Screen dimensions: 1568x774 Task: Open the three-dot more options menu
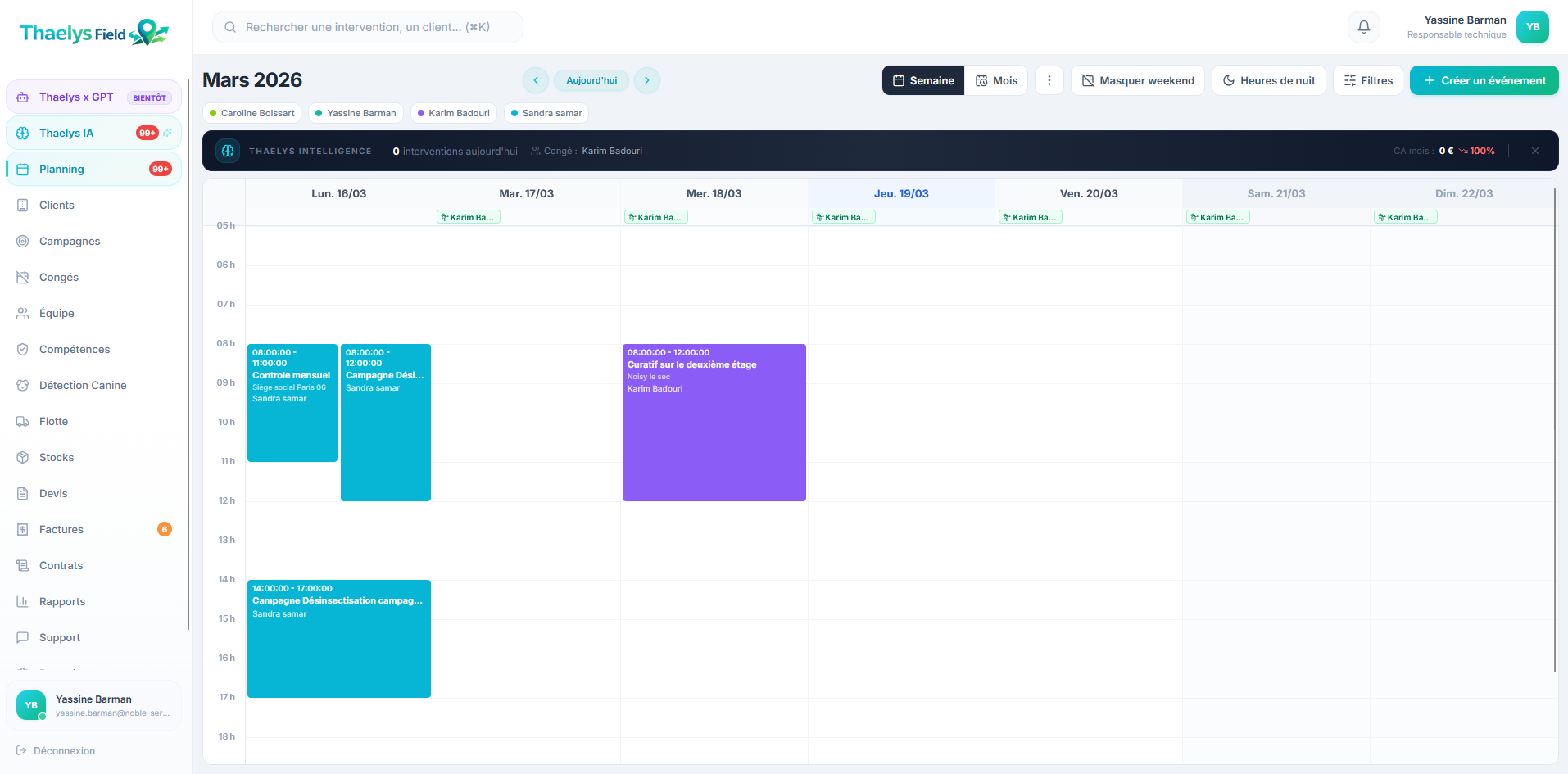coord(1049,80)
